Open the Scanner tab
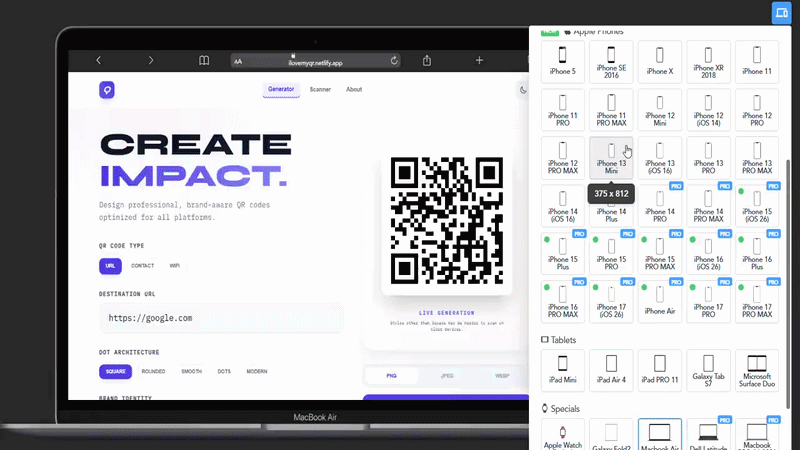Screen dimensions: 800x450 (320, 89)
